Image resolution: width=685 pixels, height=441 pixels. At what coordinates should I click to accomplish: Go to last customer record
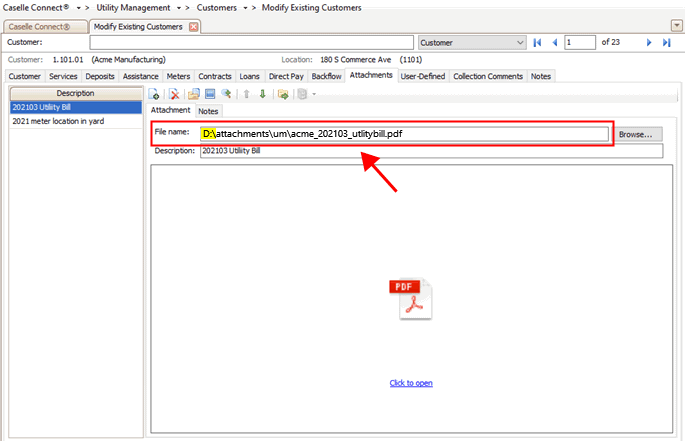666,42
